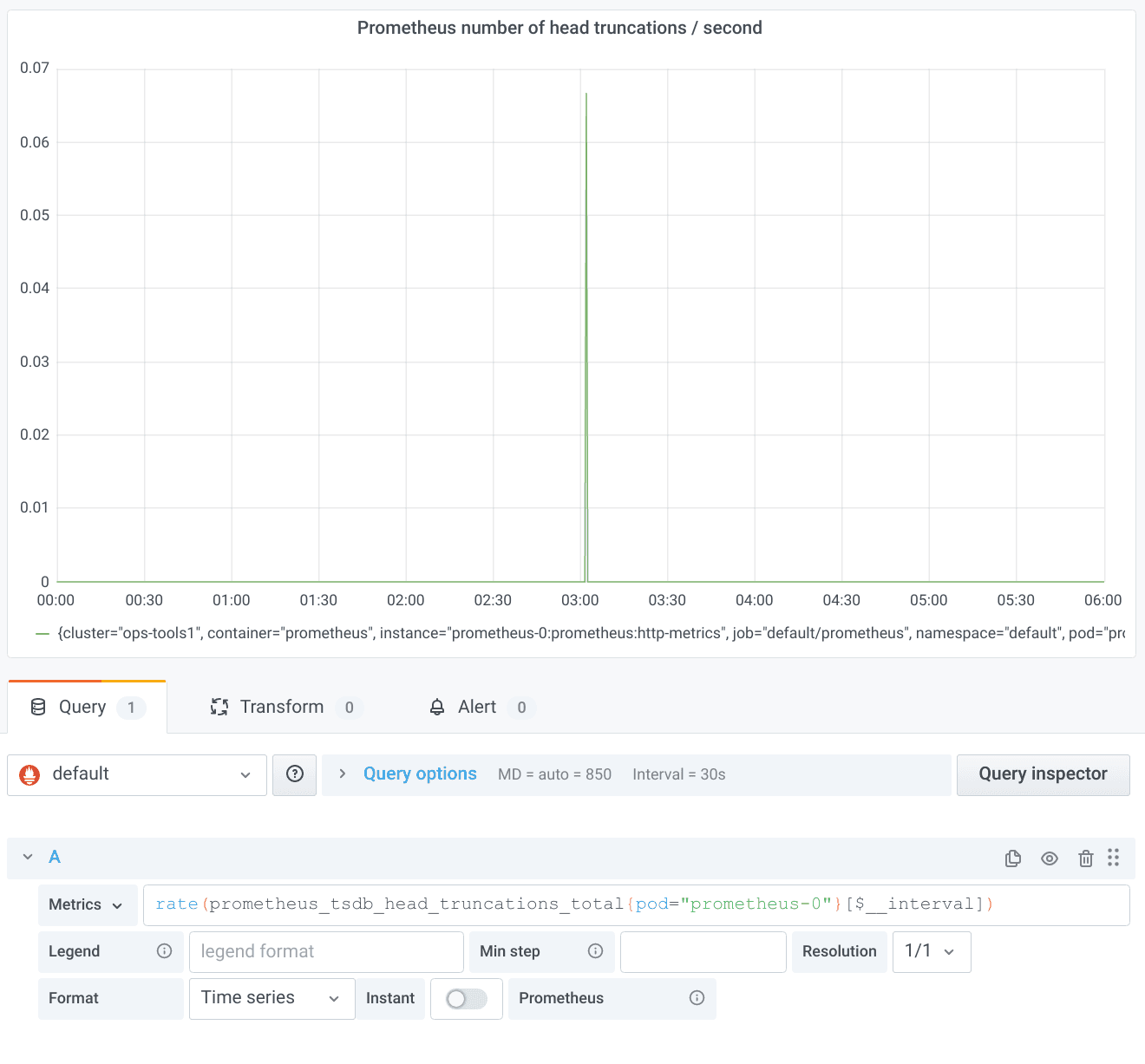Expand the Query options section
Image resolution: width=1145 pixels, height=1064 pixels.
point(343,774)
